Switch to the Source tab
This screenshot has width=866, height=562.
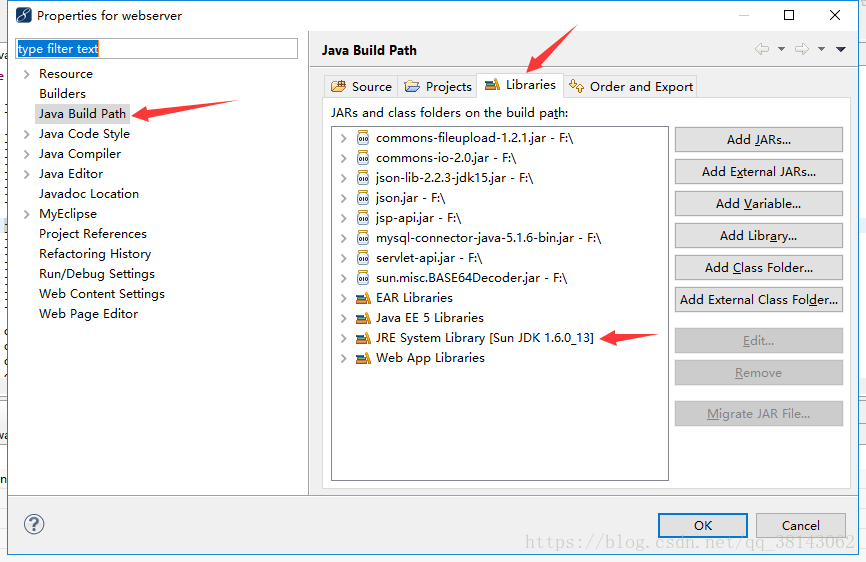tap(361, 87)
